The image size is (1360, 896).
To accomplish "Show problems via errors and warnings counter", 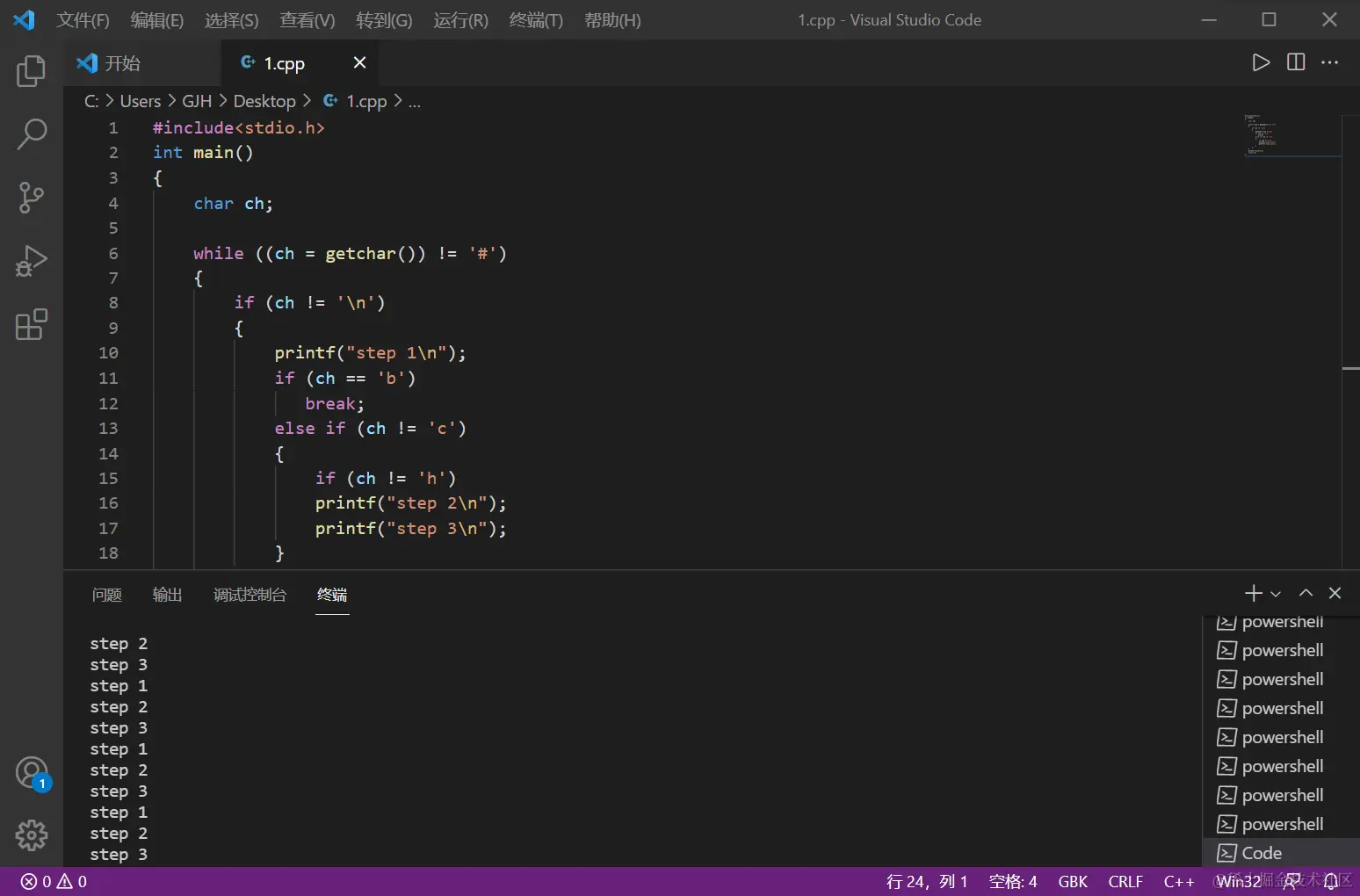I will pyautogui.click(x=54, y=882).
